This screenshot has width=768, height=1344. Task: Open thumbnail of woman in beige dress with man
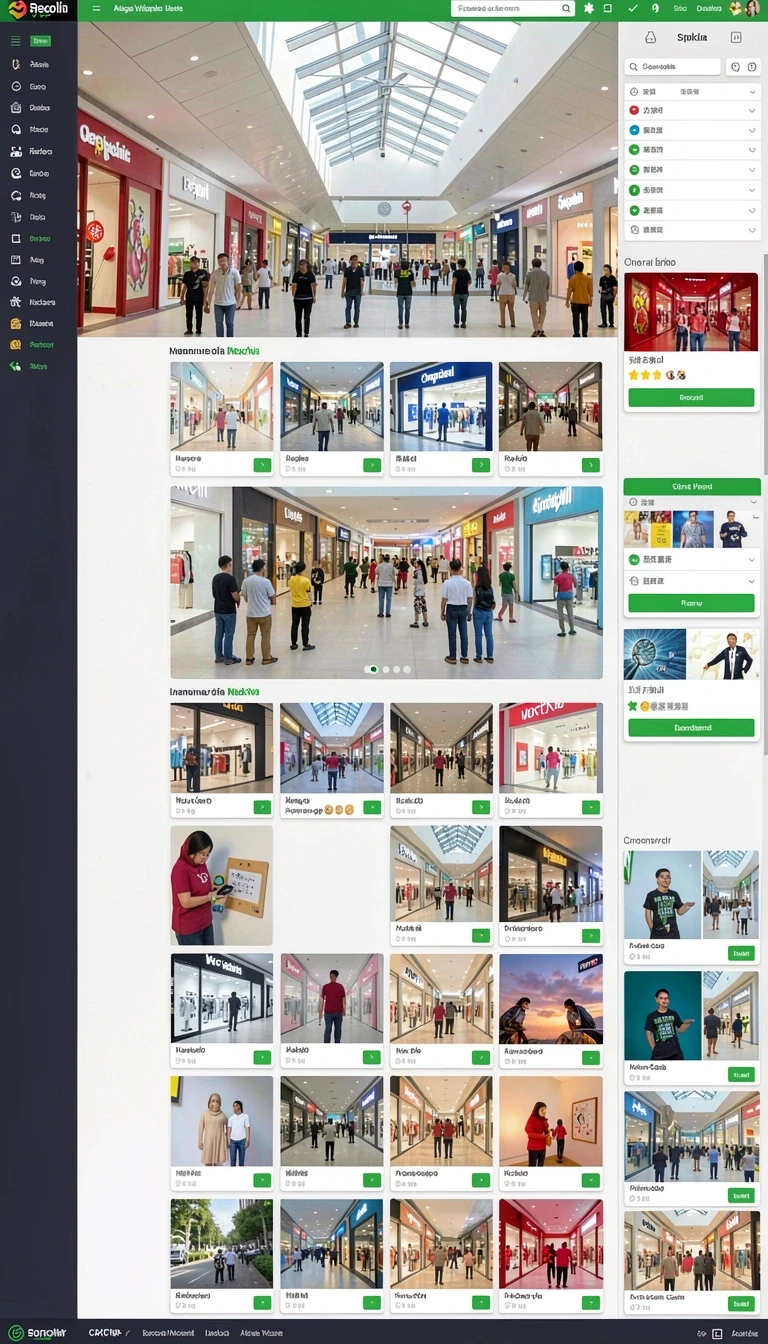(221, 1121)
